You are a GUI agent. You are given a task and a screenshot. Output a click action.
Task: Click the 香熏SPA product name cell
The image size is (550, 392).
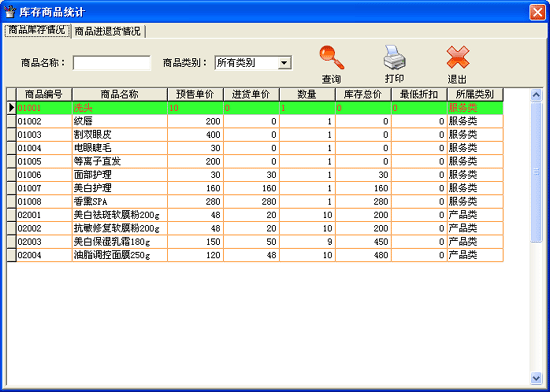[x=120, y=202]
